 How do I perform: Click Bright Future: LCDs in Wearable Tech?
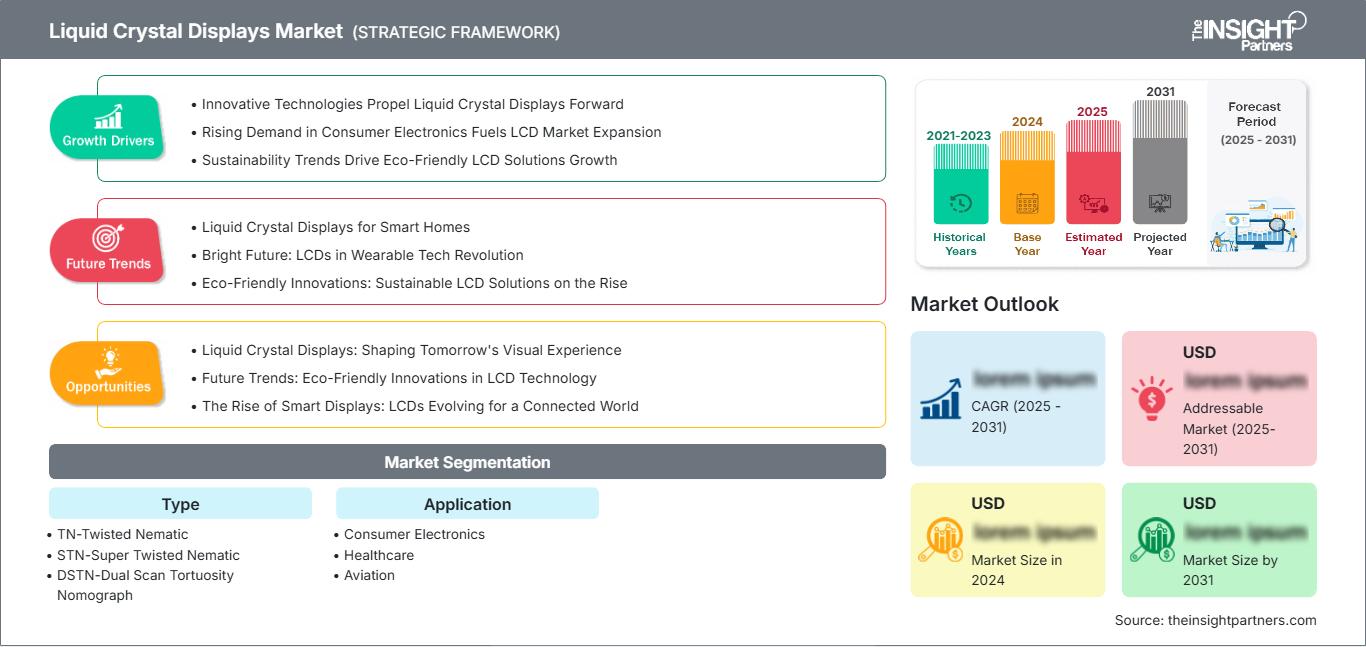click(x=362, y=255)
